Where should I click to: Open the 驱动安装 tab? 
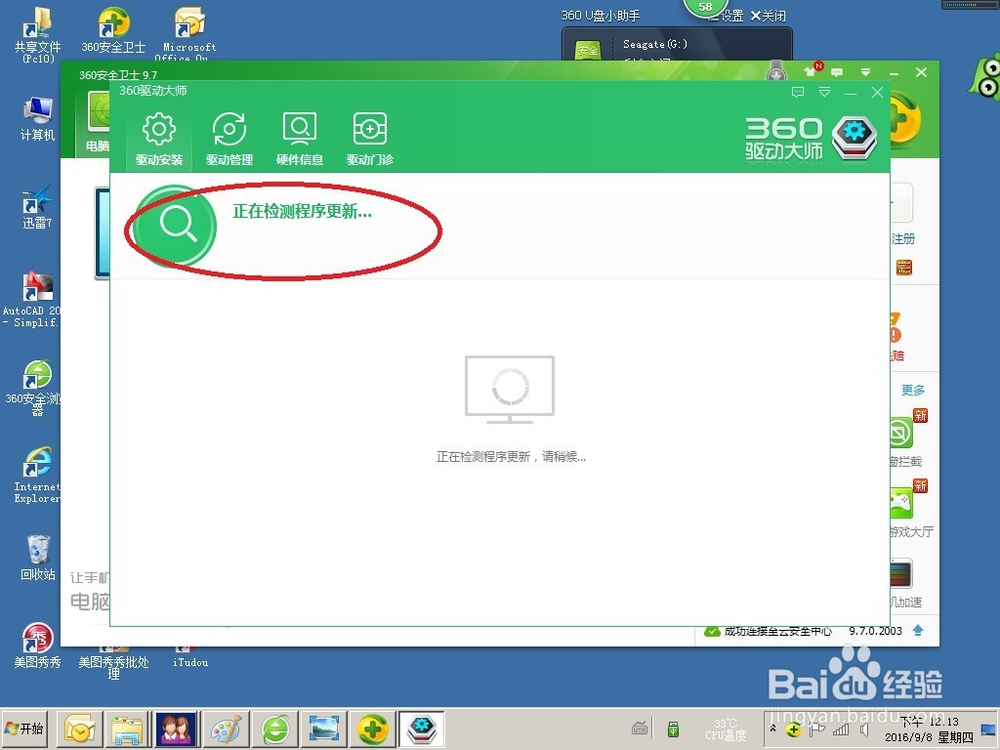(159, 139)
